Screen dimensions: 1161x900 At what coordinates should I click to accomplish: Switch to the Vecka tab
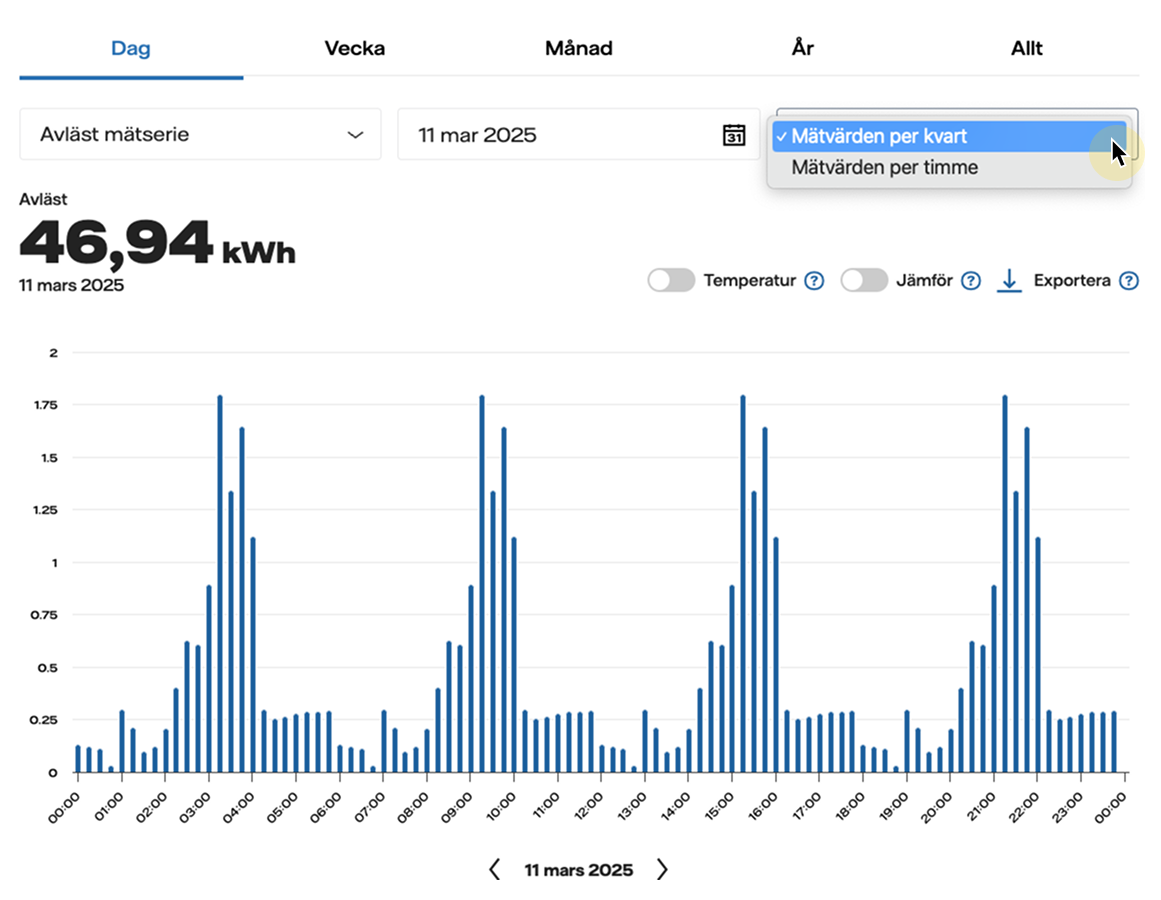(354, 49)
